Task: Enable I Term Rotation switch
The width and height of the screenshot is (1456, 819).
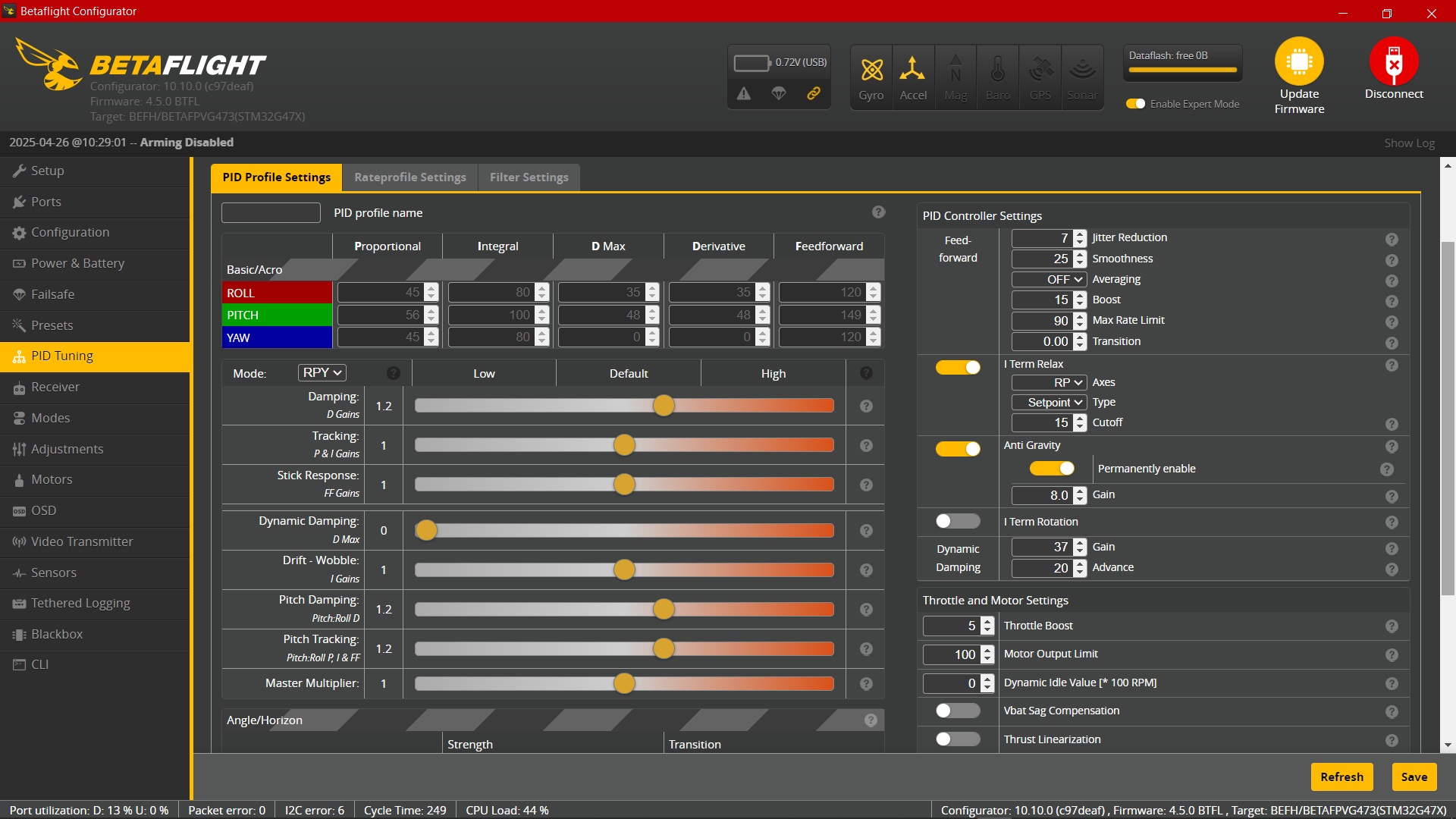Action: [958, 521]
